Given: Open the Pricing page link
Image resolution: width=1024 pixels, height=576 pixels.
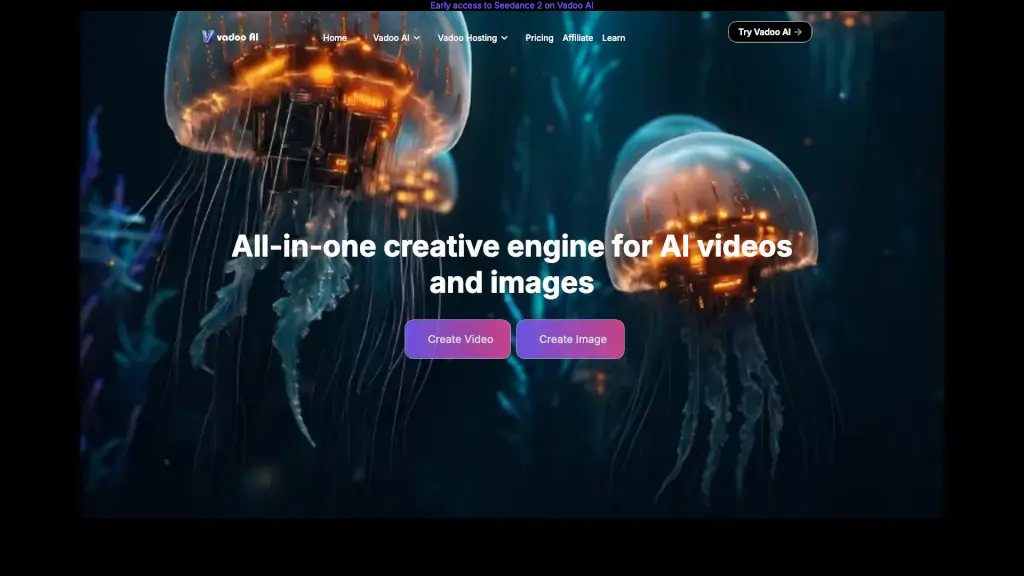Looking at the screenshot, I should [x=539, y=38].
